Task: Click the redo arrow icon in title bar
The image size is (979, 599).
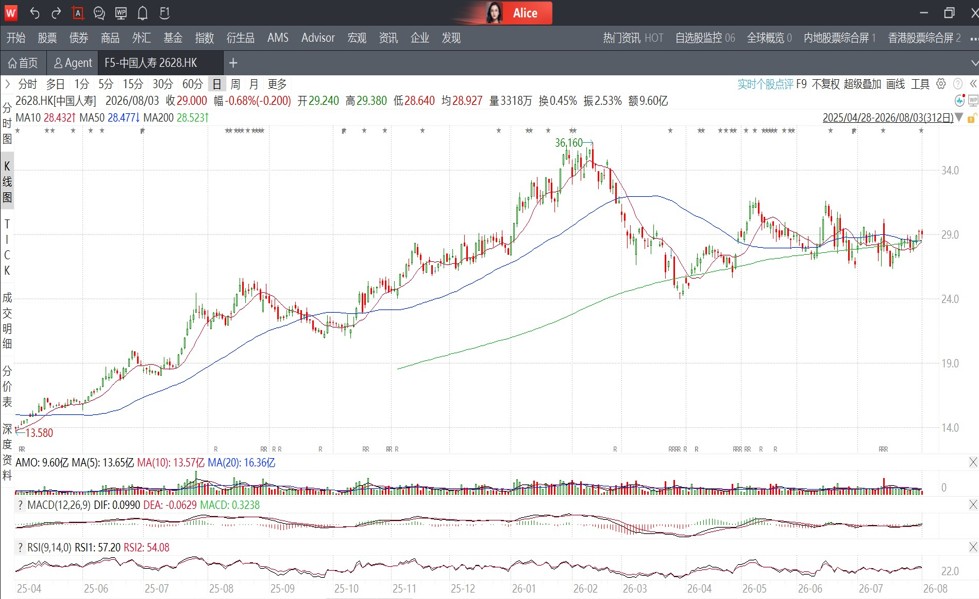Action: coord(56,13)
